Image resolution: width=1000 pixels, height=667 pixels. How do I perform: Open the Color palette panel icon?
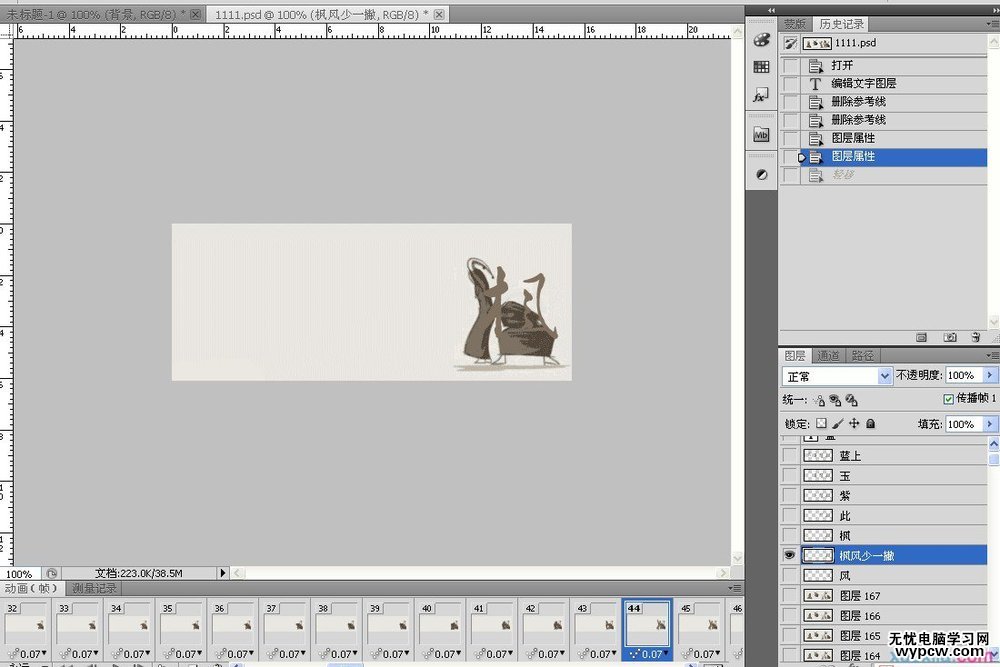coord(761,41)
